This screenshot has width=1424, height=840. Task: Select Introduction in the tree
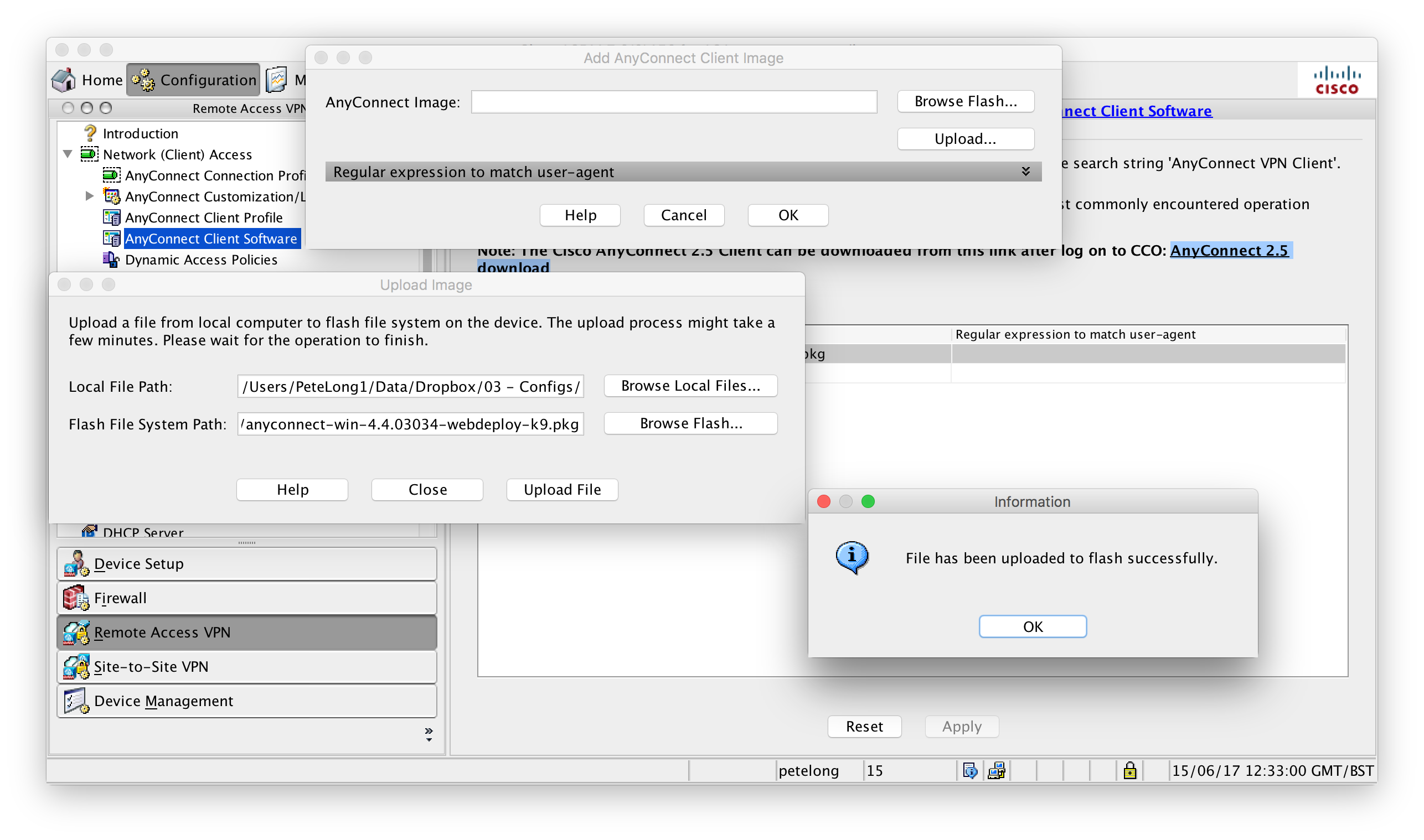141,133
